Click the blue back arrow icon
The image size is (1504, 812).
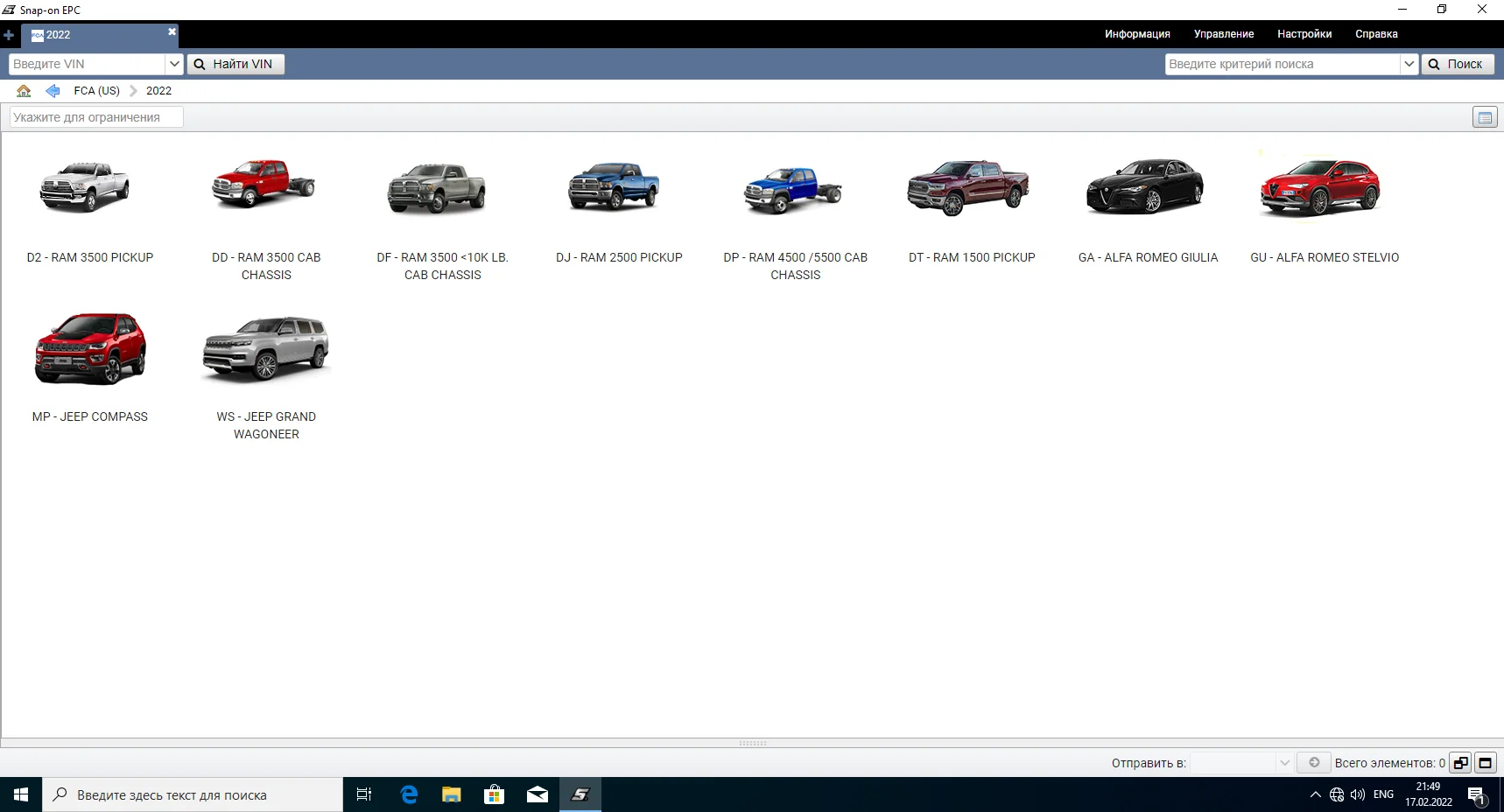pyautogui.click(x=53, y=90)
